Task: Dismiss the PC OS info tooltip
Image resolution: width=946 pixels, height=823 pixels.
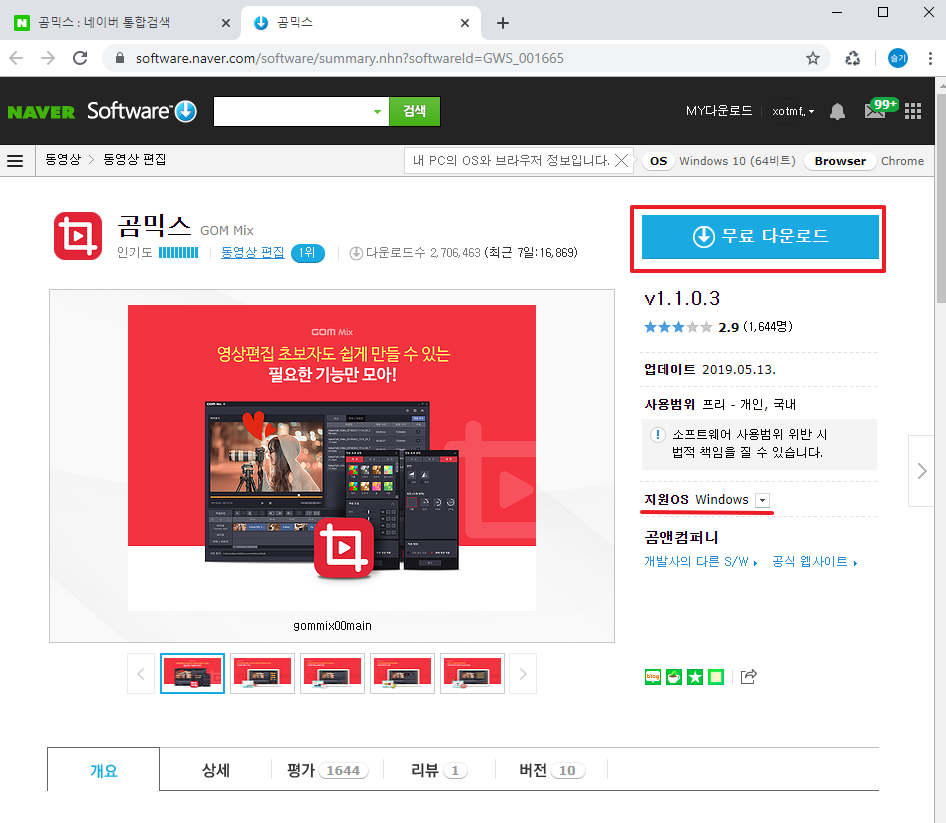Action: click(621, 160)
